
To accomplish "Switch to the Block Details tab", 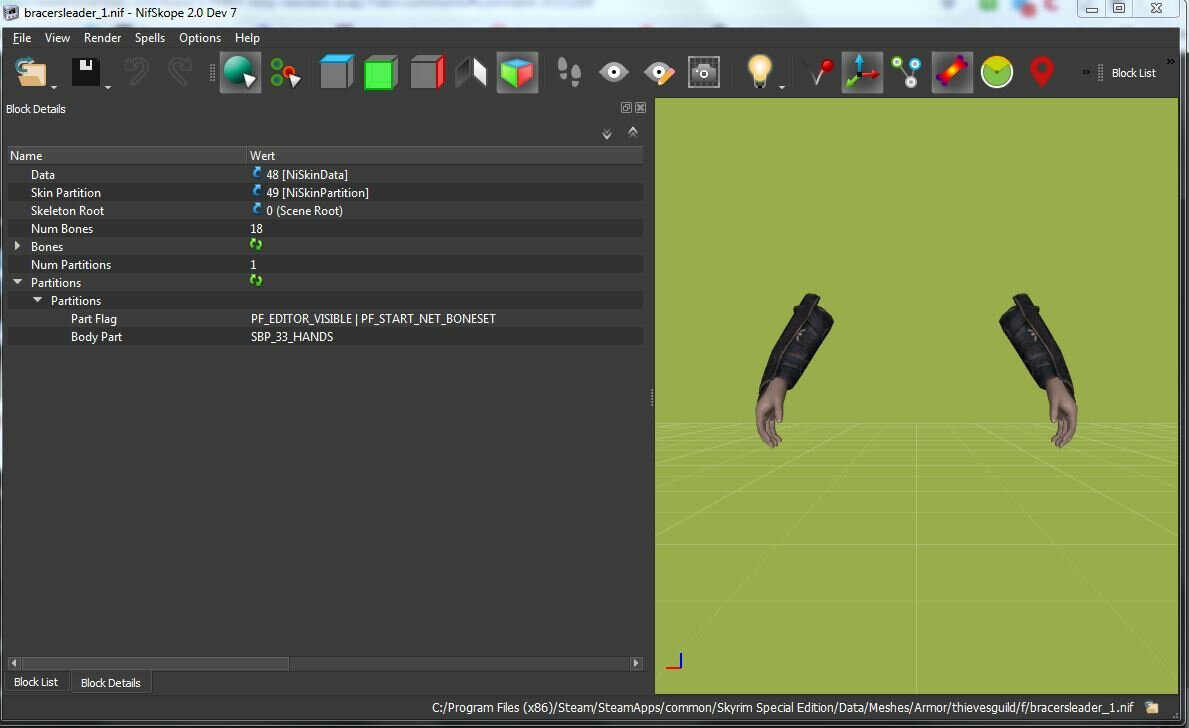I will 111,682.
